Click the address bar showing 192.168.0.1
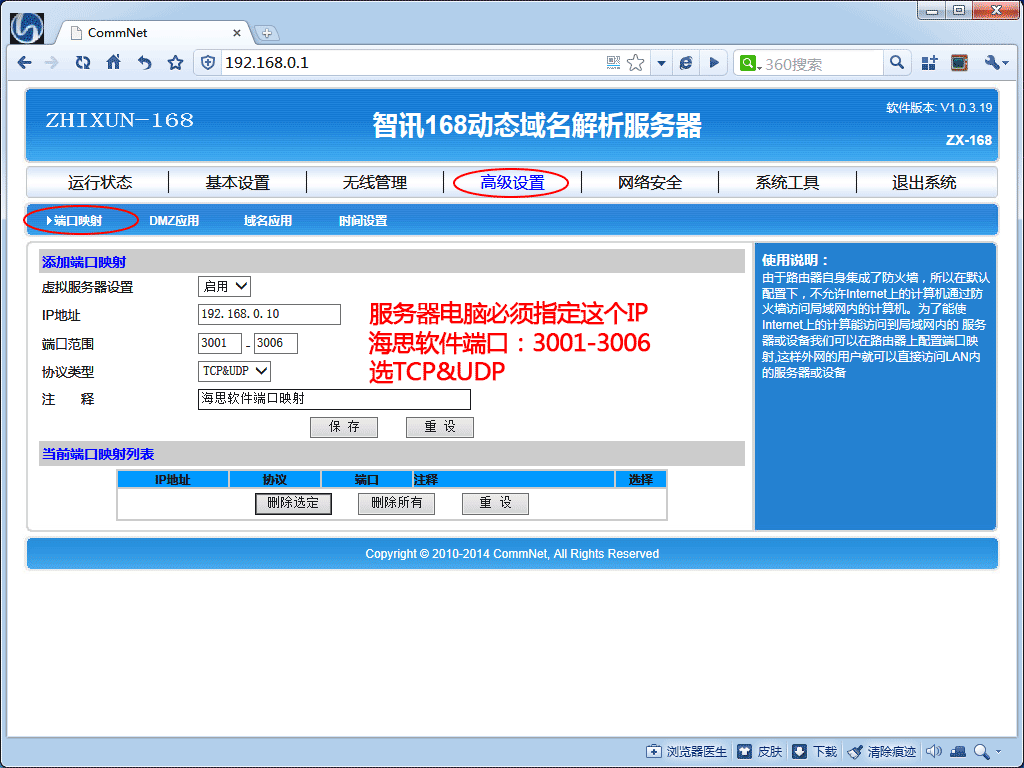This screenshot has width=1024, height=768. (411, 63)
